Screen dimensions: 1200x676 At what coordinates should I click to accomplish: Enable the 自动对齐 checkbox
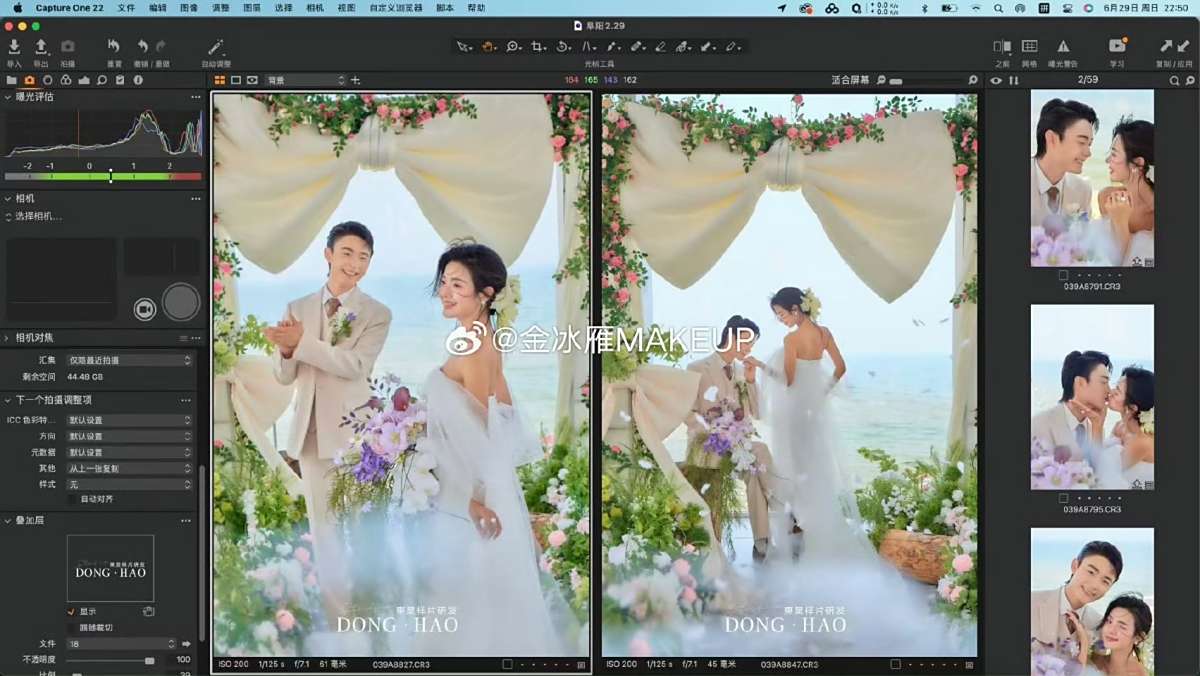71,498
